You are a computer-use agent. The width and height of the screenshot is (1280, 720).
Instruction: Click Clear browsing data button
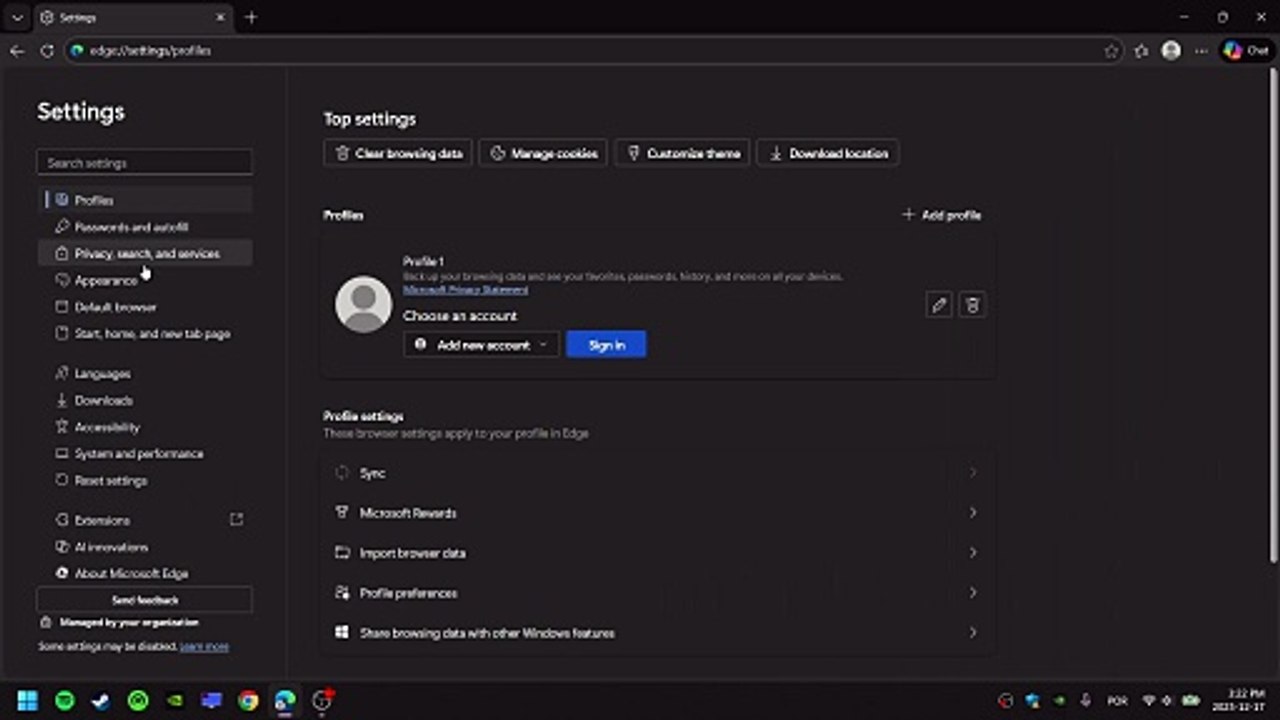click(x=397, y=154)
